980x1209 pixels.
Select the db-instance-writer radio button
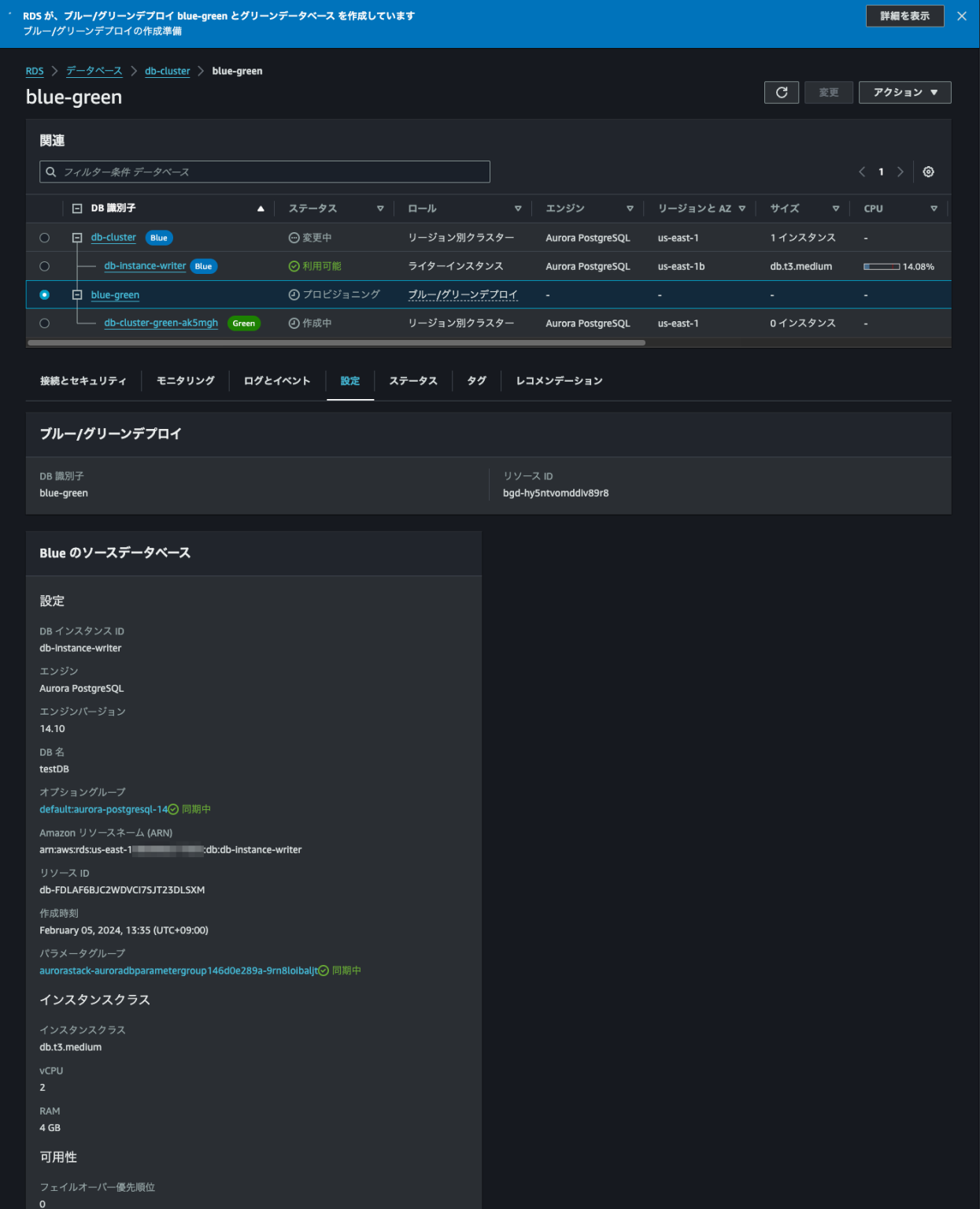[x=45, y=266]
